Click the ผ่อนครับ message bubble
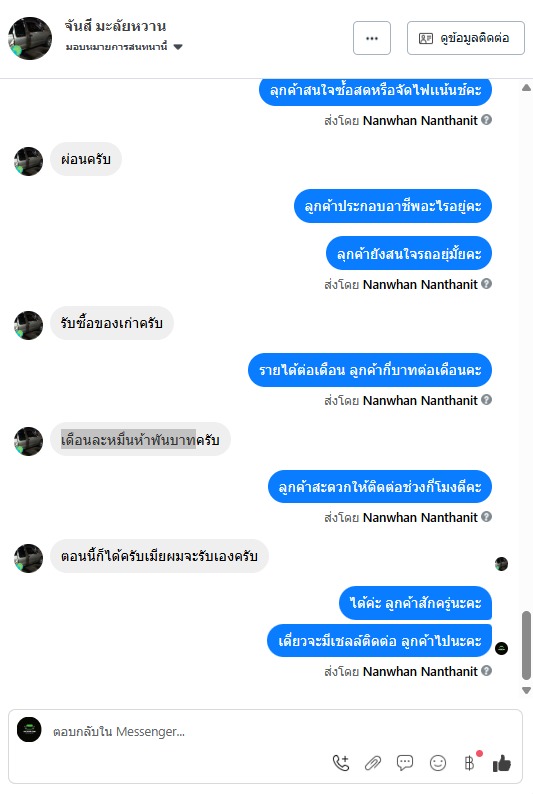Image resolution: width=533 pixels, height=794 pixels. click(86, 160)
